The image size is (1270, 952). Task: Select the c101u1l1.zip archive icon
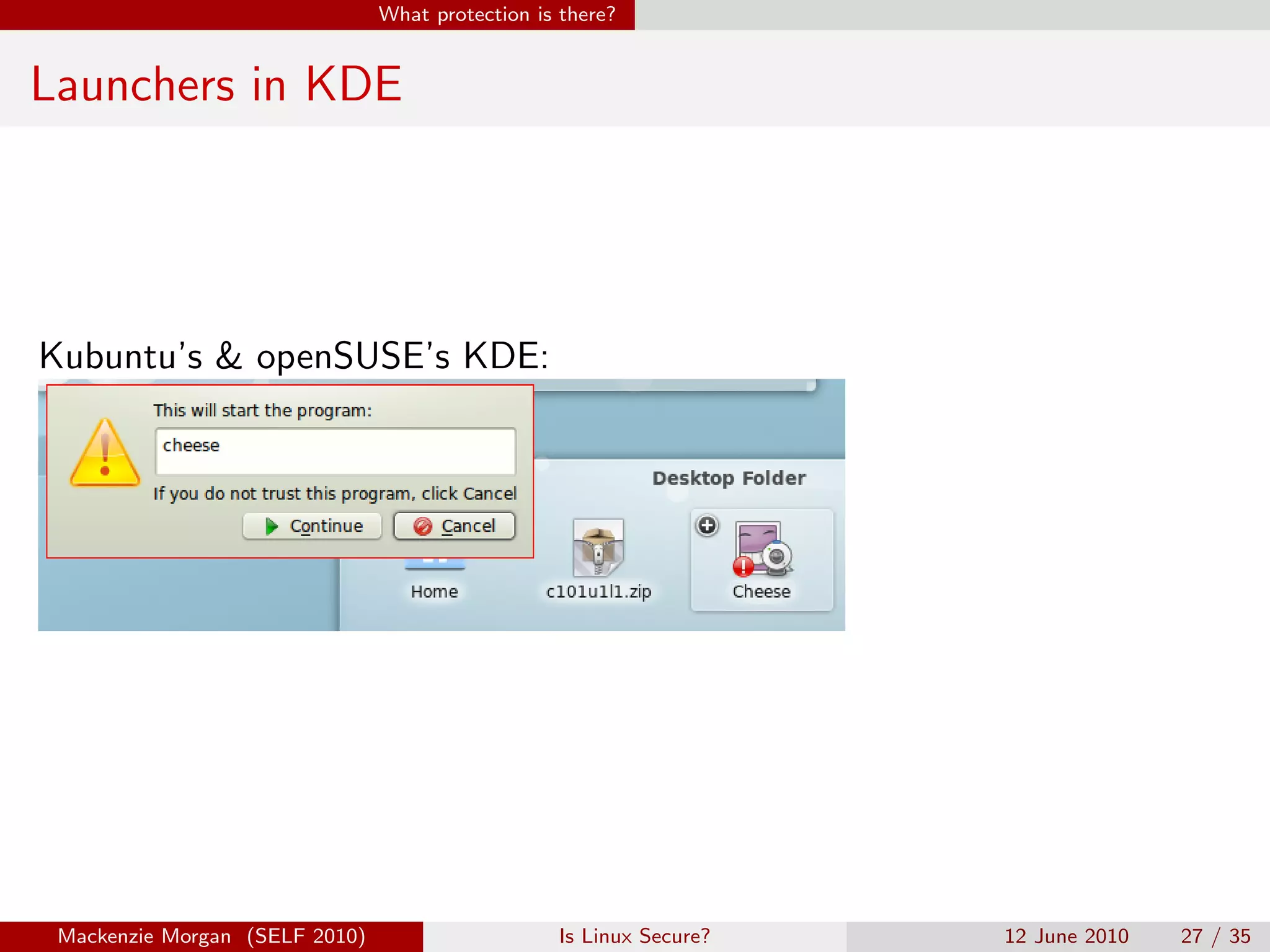click(x=598, y=548)
